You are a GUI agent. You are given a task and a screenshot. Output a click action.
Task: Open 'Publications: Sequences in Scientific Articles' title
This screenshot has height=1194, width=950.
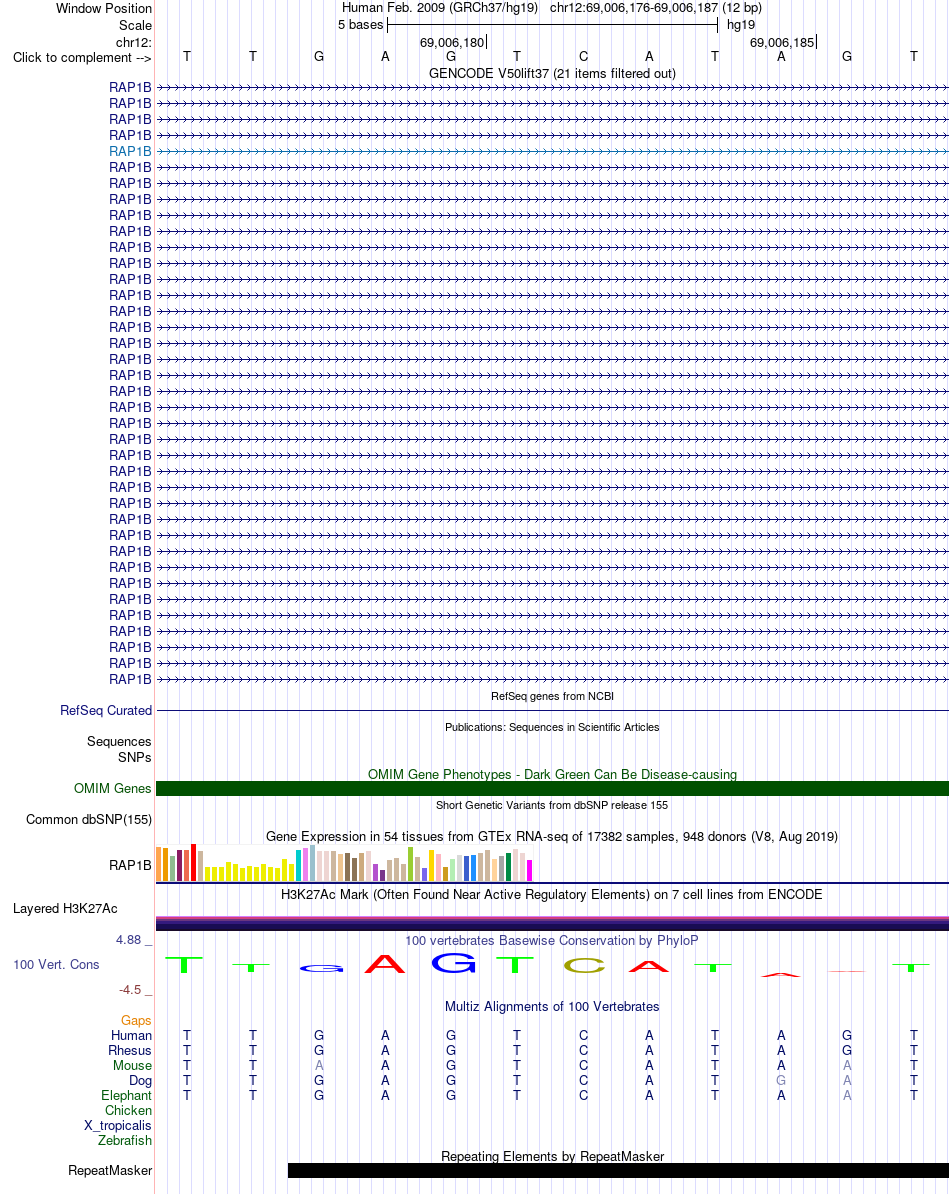coord(552,727)
